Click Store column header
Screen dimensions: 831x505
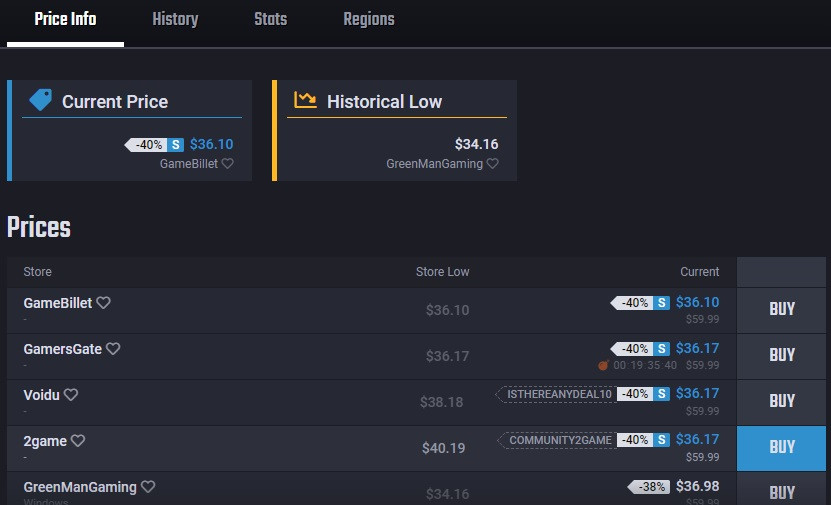[38, 272]
